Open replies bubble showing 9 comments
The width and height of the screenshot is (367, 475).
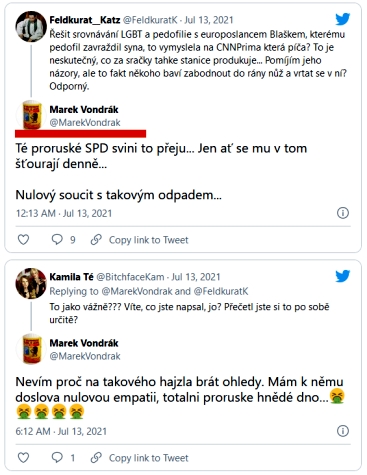pos(63,239)
